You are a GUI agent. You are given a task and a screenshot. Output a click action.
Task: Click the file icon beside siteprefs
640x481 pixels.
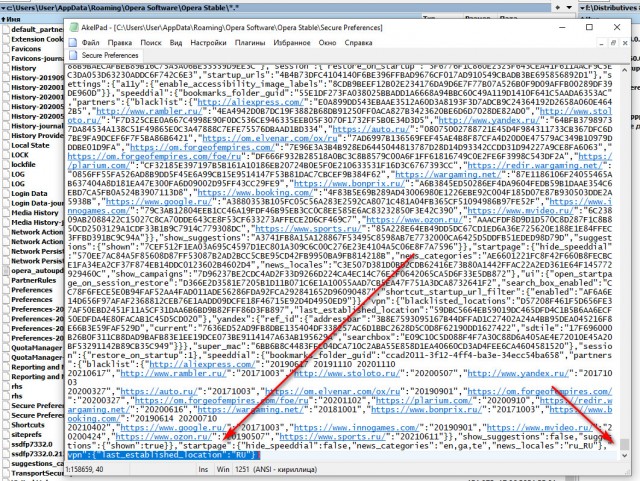point(6,434)
